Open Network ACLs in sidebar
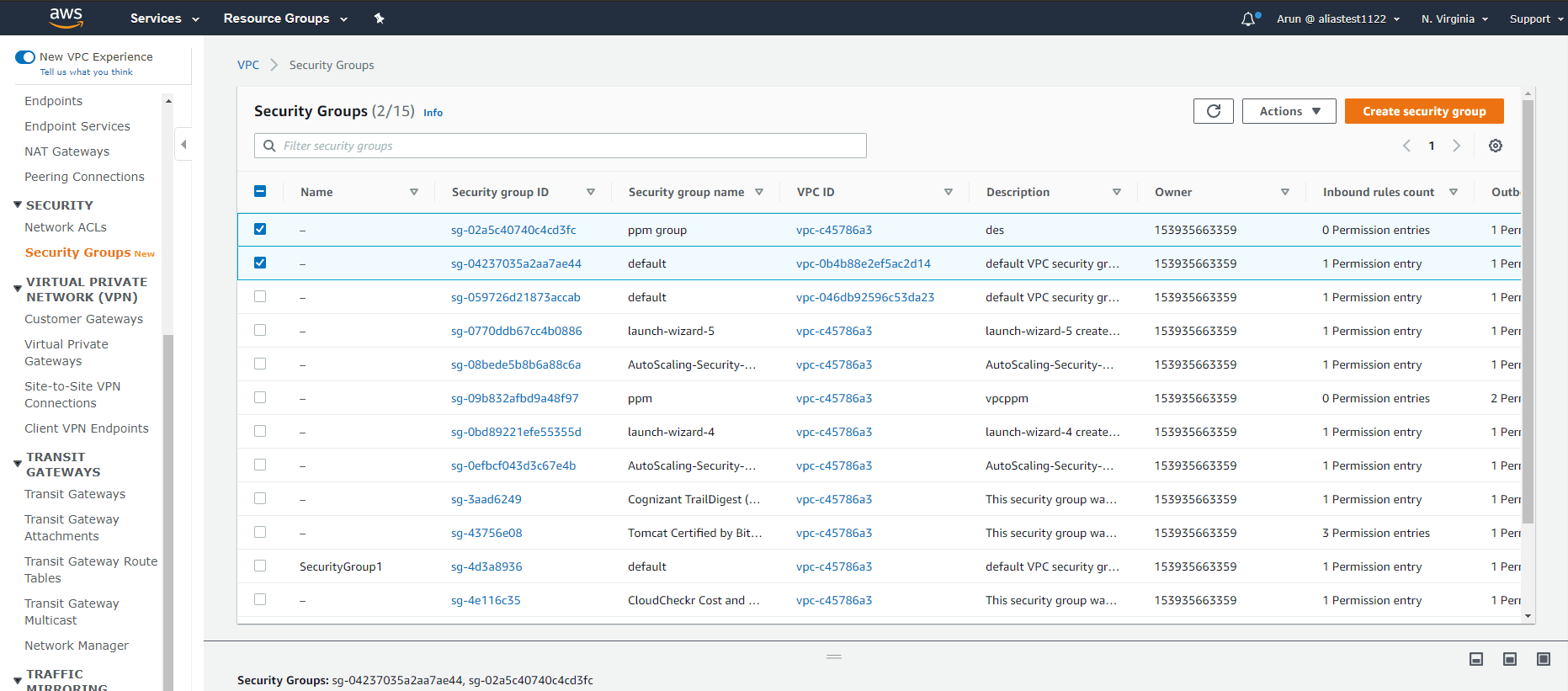The width and height of the screenshot is (1568, 691). (x=66, y=227)
